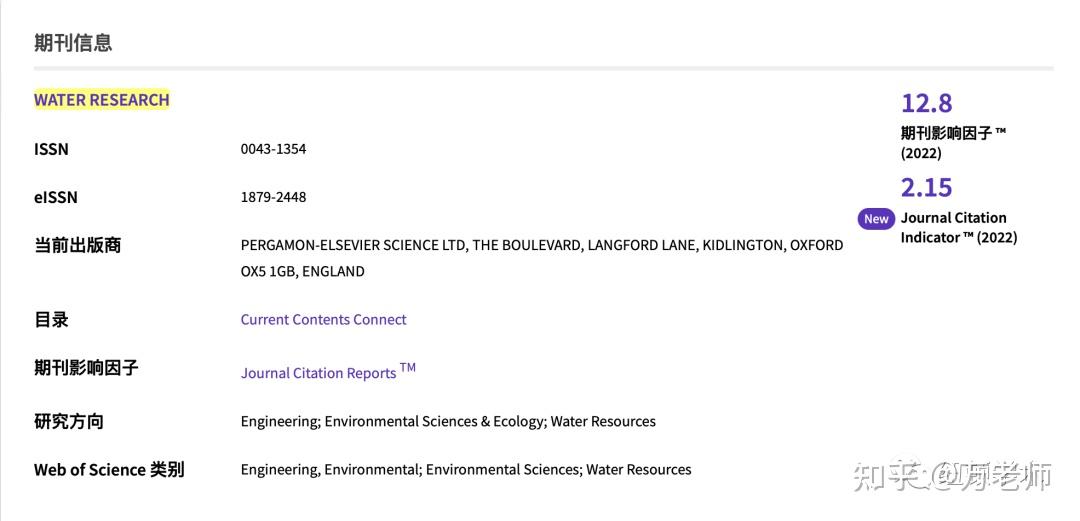Click 期刊影响因子 (2022) label under 12.8

click(x=953, y=143)
